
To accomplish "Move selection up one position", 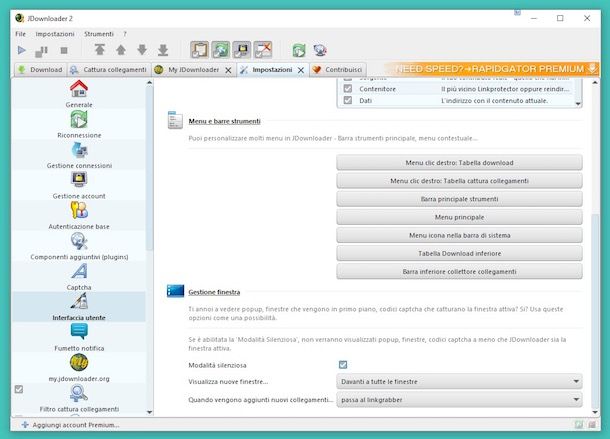I will tap(121, 50).
